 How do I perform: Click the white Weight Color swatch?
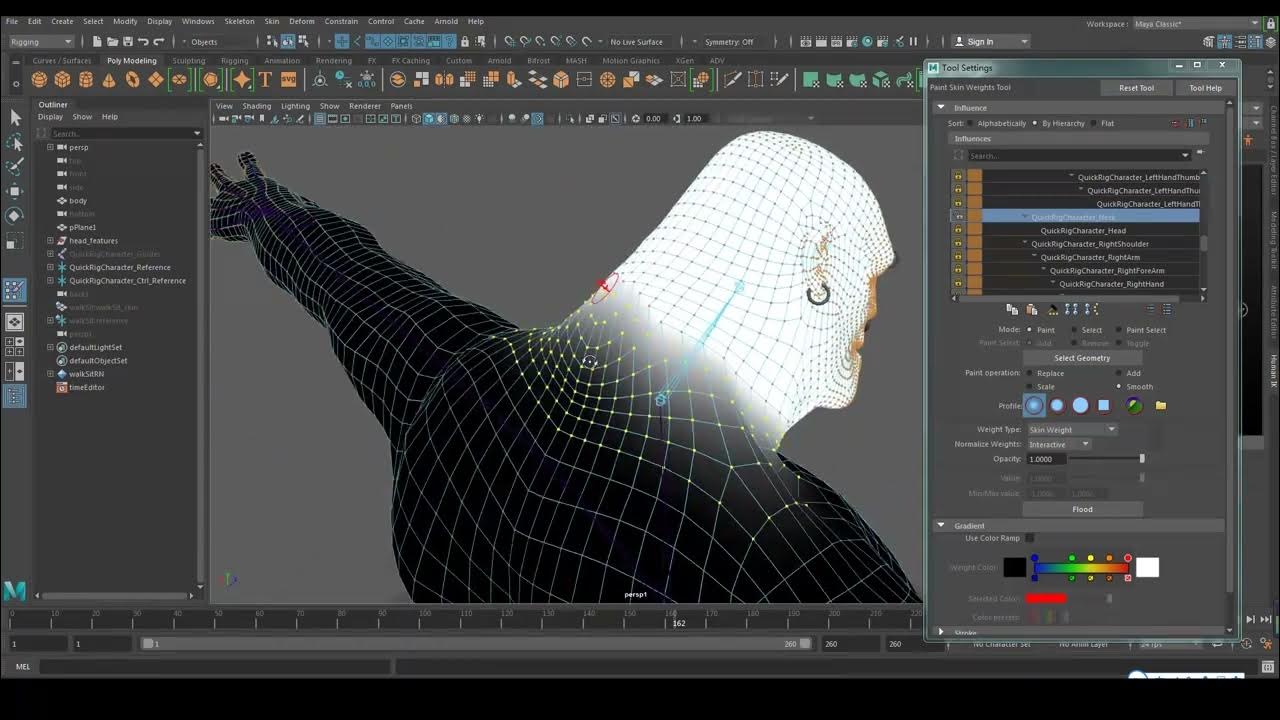coord(1148,568)
